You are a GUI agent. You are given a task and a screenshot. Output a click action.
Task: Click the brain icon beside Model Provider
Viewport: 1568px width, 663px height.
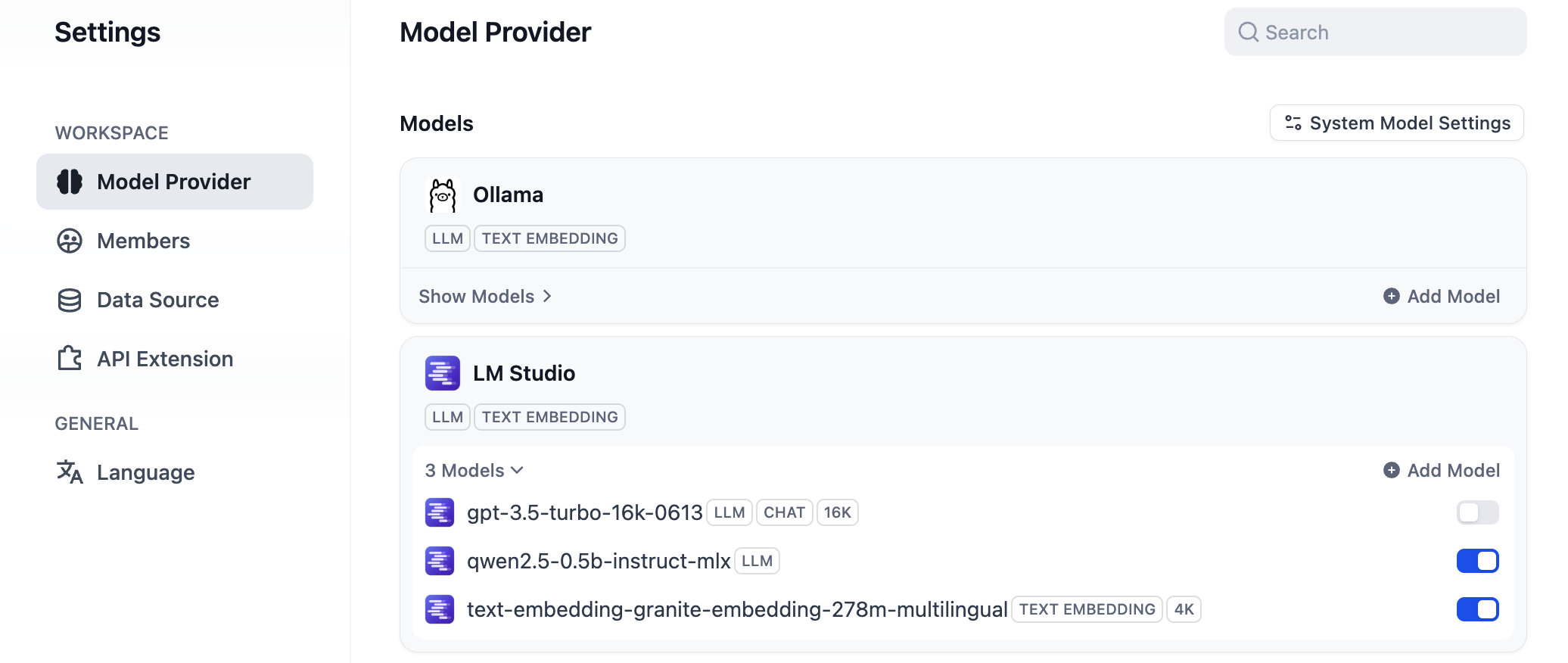click(x=70, y=182)
